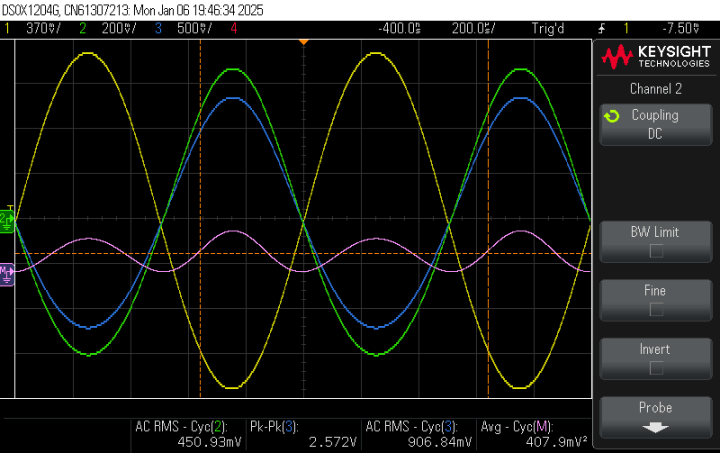Click the Pk-Pk(3) measurement readout
The height and width of the screenshot is (453, 720).
pos(303,434)
